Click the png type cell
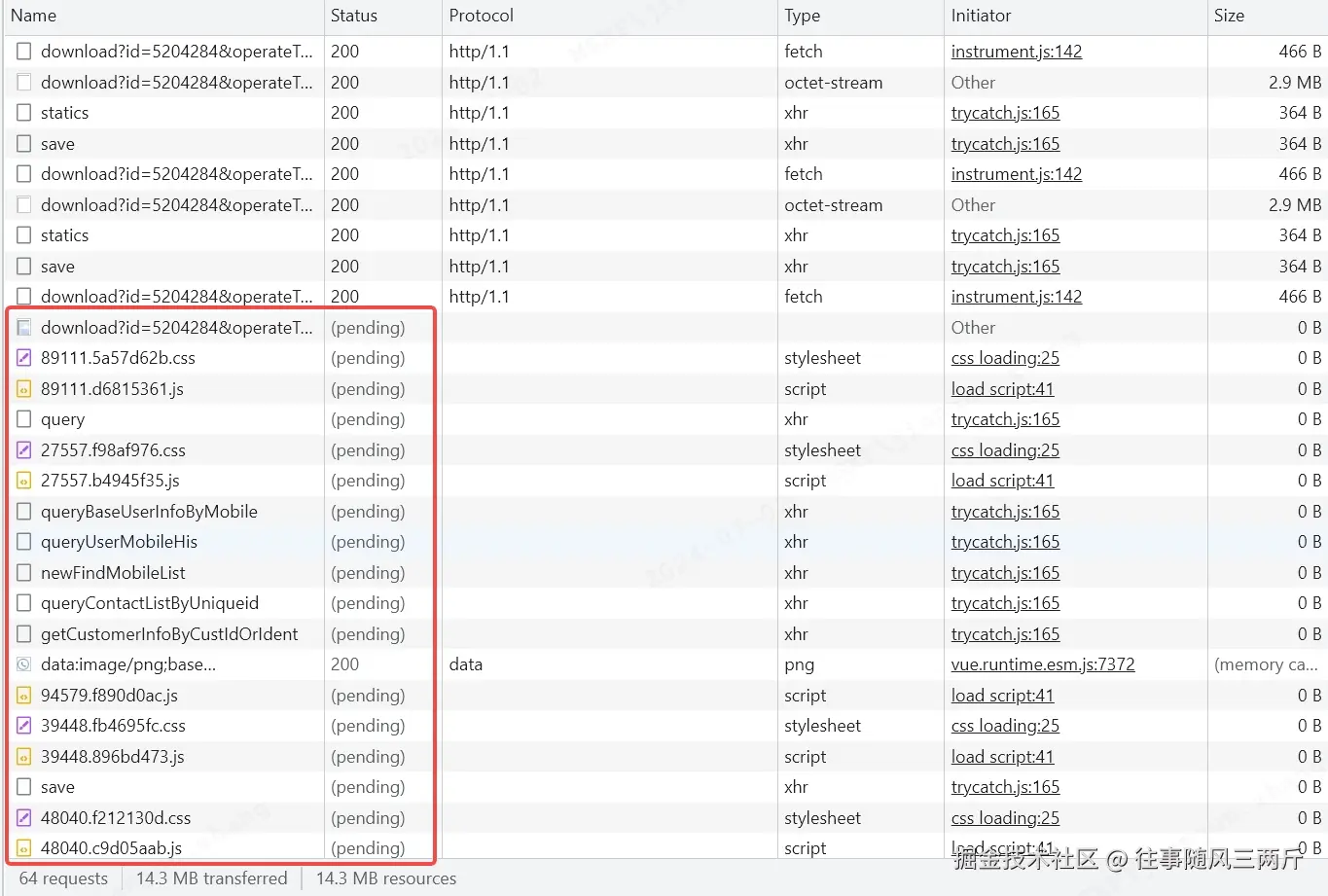Screen dimensions: 1328x896 point(799,664)
